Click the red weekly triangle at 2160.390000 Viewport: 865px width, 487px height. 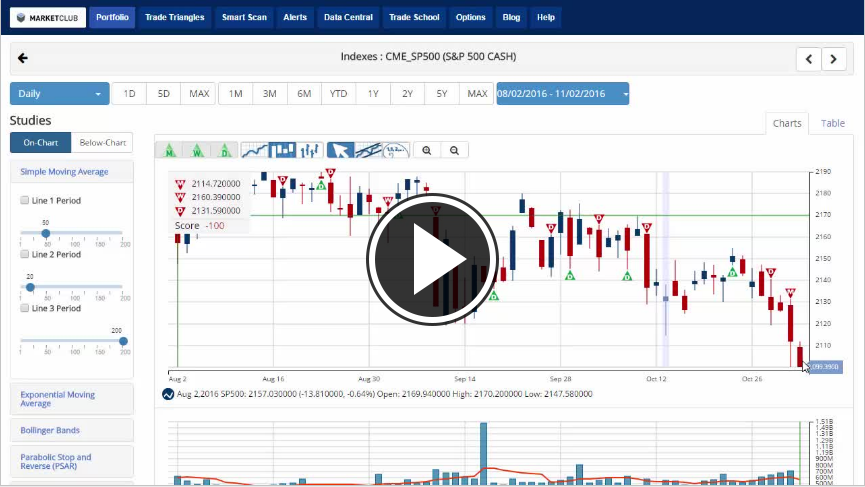(x=180, y=197)
